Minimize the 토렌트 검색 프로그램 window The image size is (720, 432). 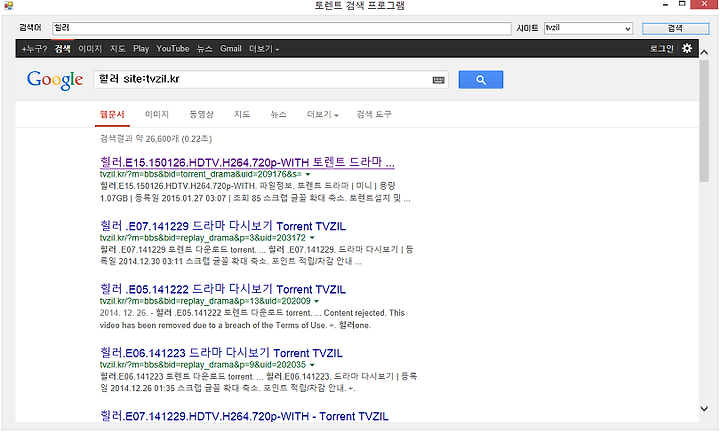(665, 5)
